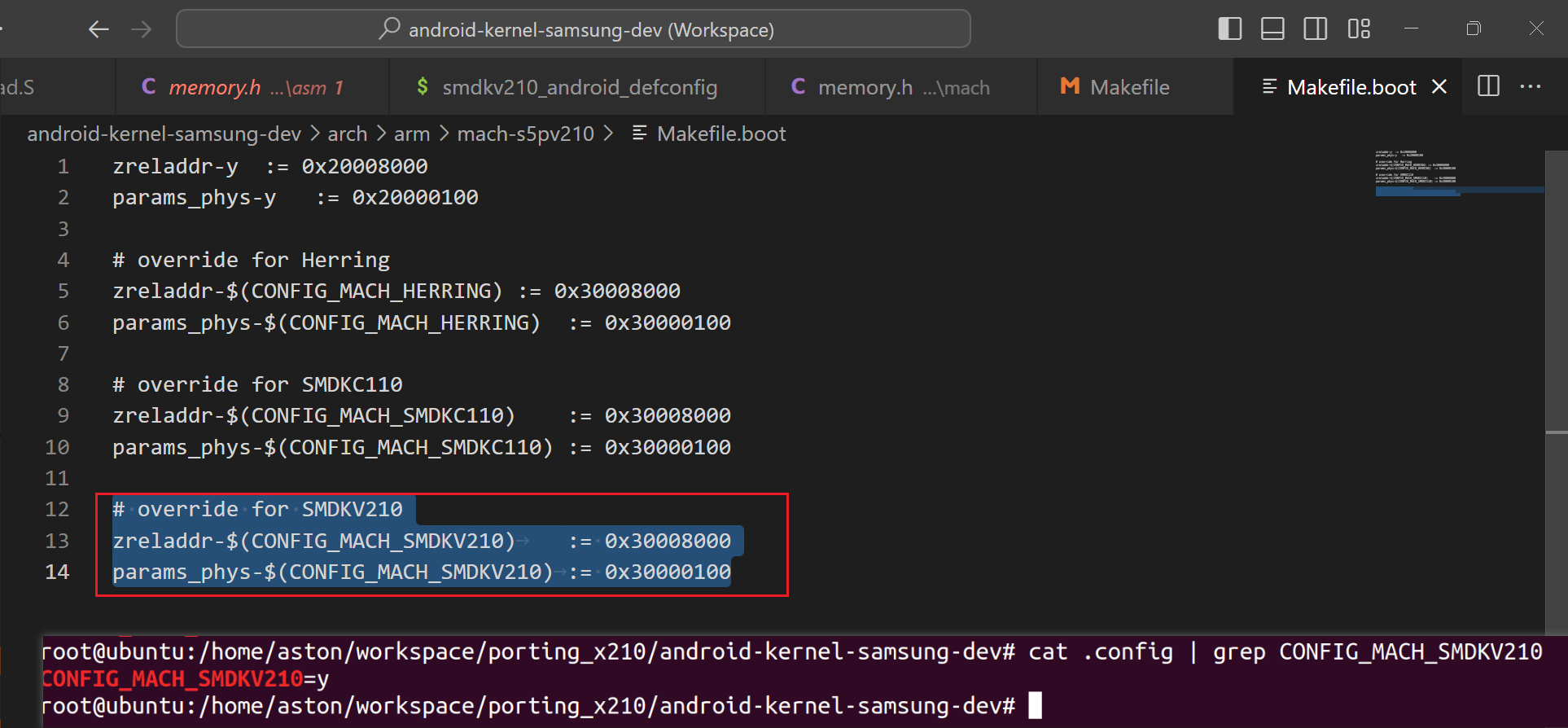Click the 'cat .config | grep' command in terminal
This screenshot has width=1568, height=728.
click(x=1146, y=651)
